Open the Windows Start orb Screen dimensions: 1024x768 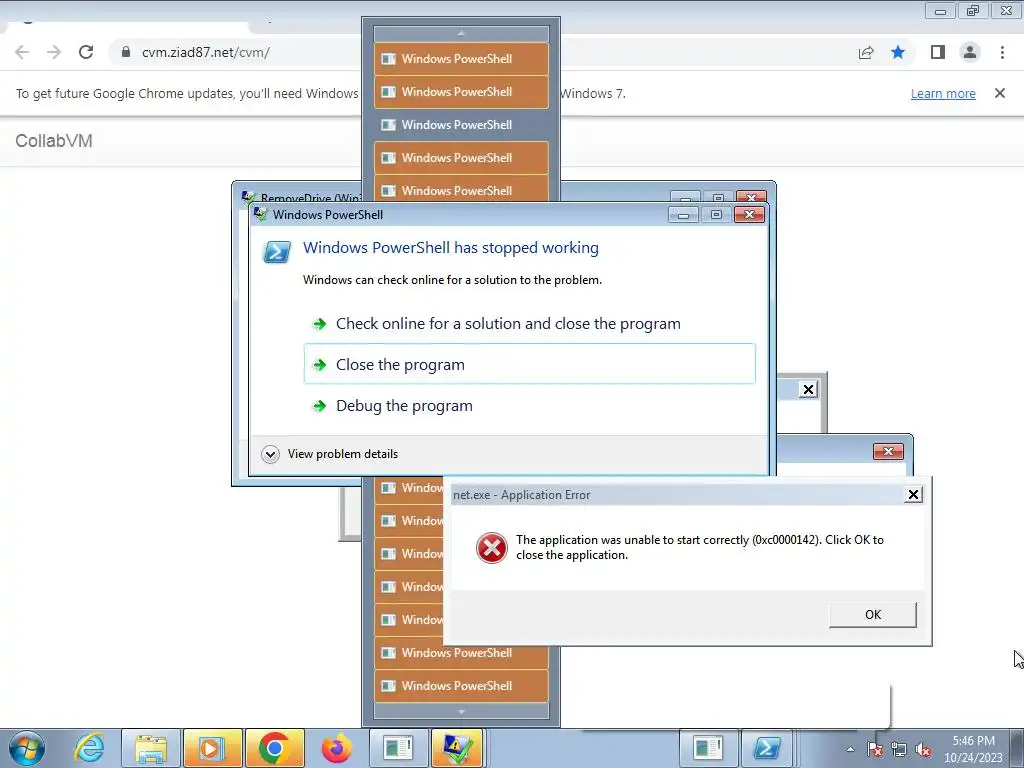pos(27,748)
